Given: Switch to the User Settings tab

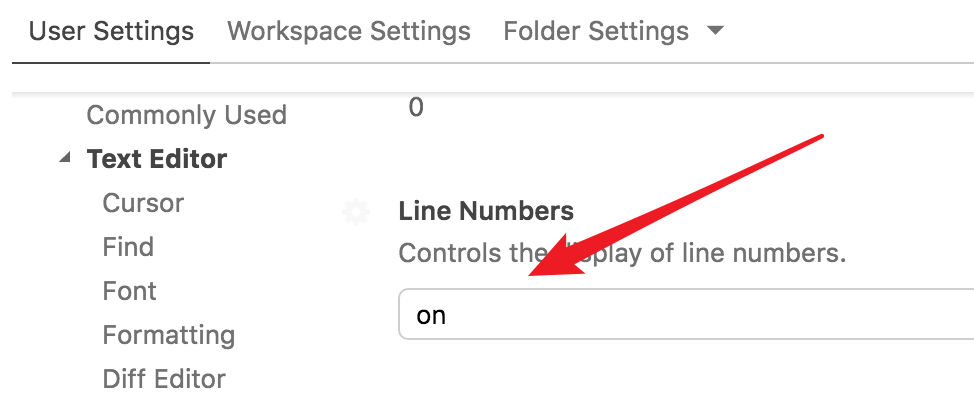Looking at the screenshot, I should (111, 31).
